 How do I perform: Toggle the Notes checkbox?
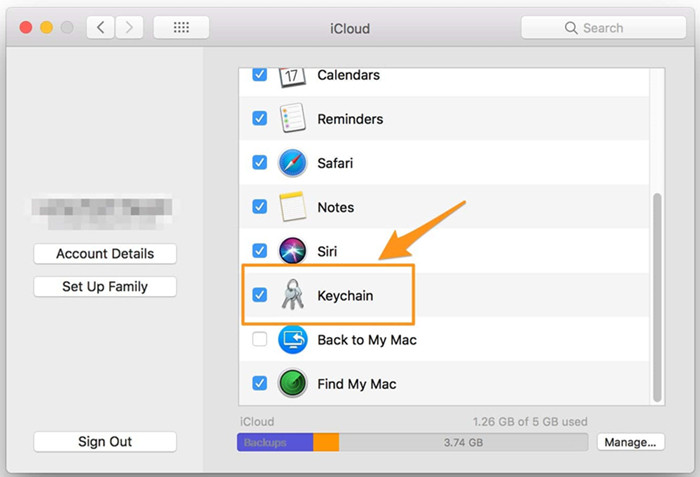(x=259, y=206)
